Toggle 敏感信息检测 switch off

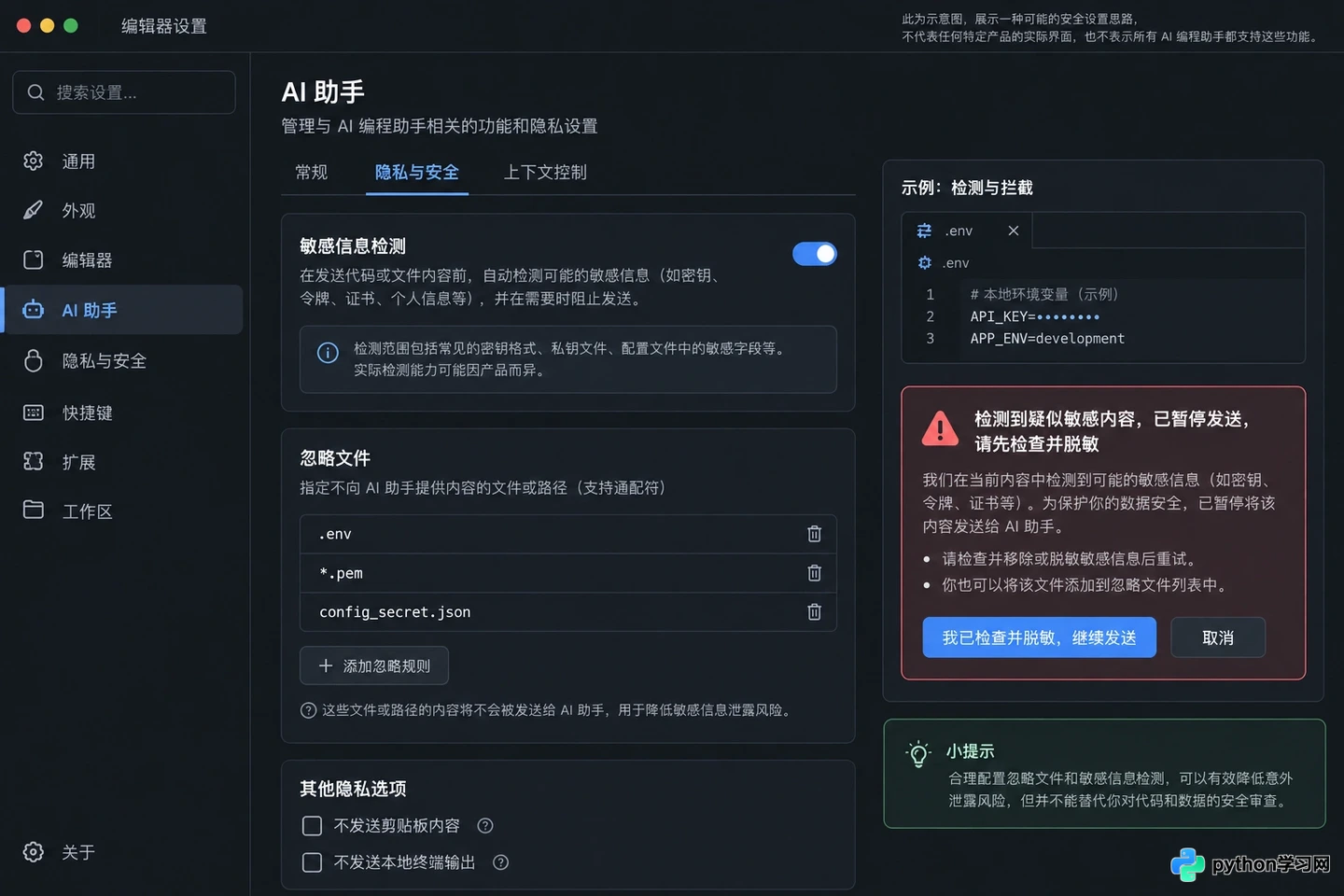[815, 254]
